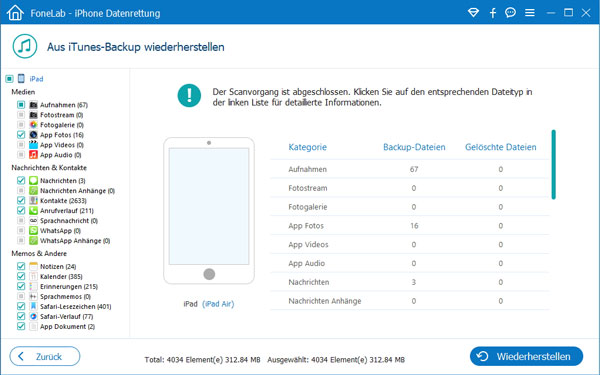Viewport: 600px width, 375px height.
Task: Uncheck the Safari-Lesezeichen checkbox
Action: click(x=21, y=306)
